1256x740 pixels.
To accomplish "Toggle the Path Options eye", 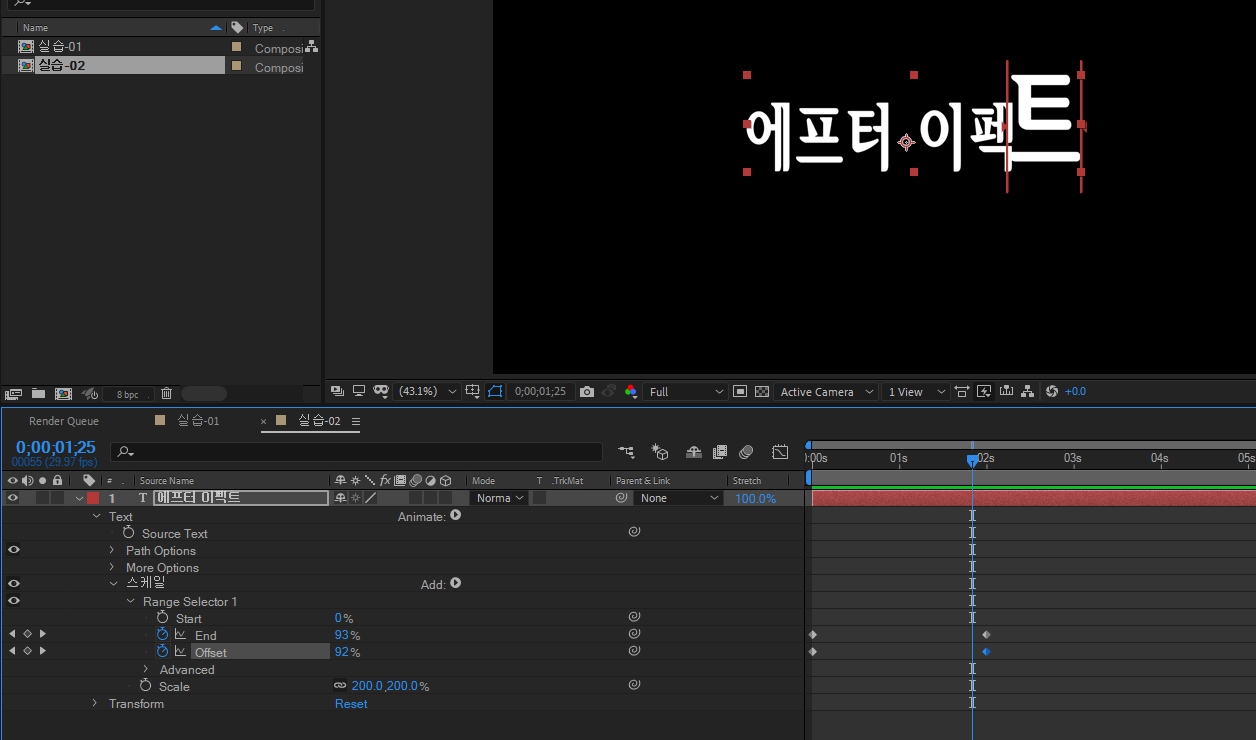I will (13, 549).
